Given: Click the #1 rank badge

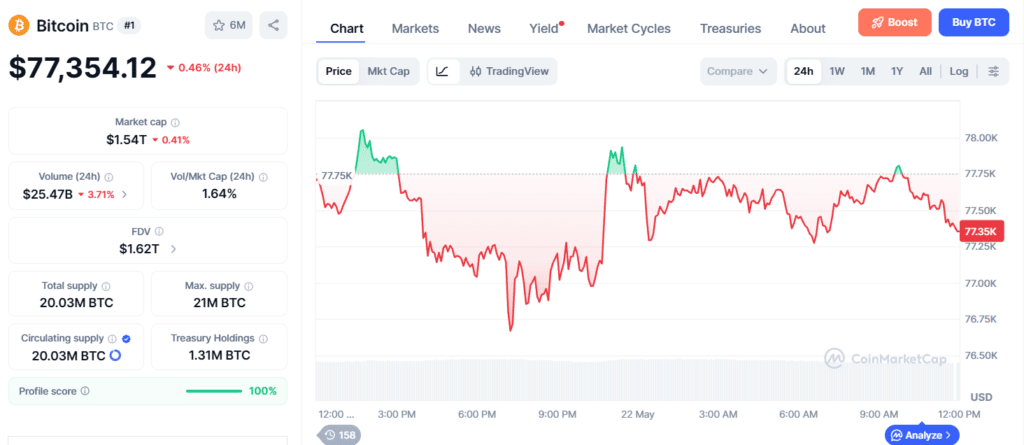Looking at the screenshot, I should pos(129,25).
